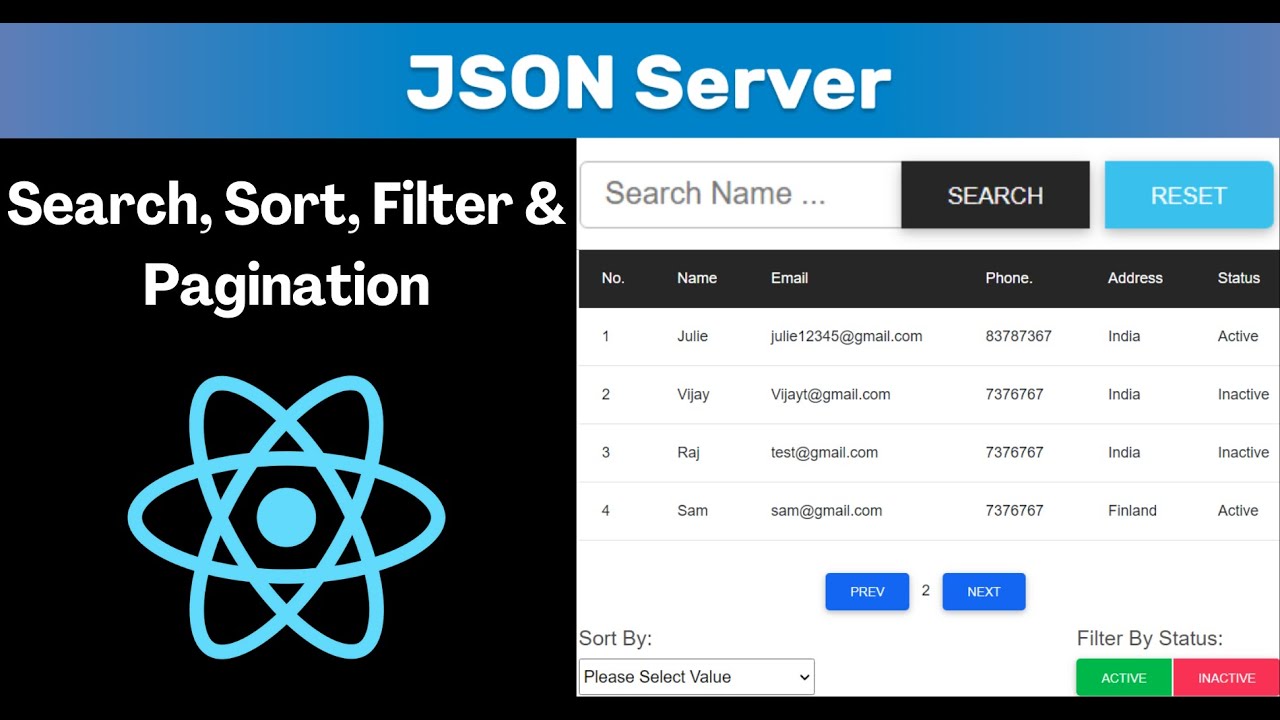Click India address in Julie's row
The width and height of the screenshot is (1280, 720).
(x=1124, y=336)
